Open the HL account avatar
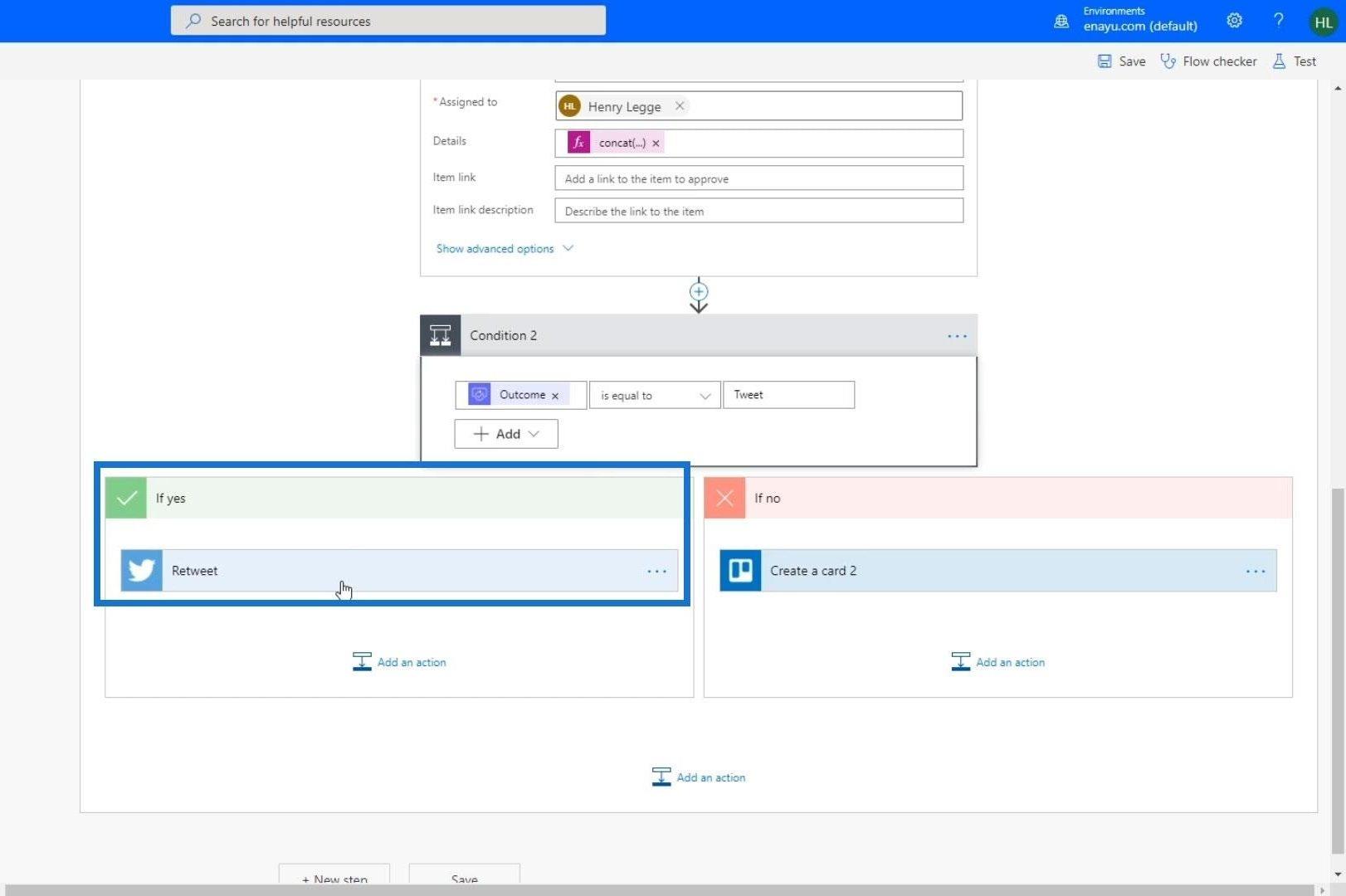 (1324, 22)
